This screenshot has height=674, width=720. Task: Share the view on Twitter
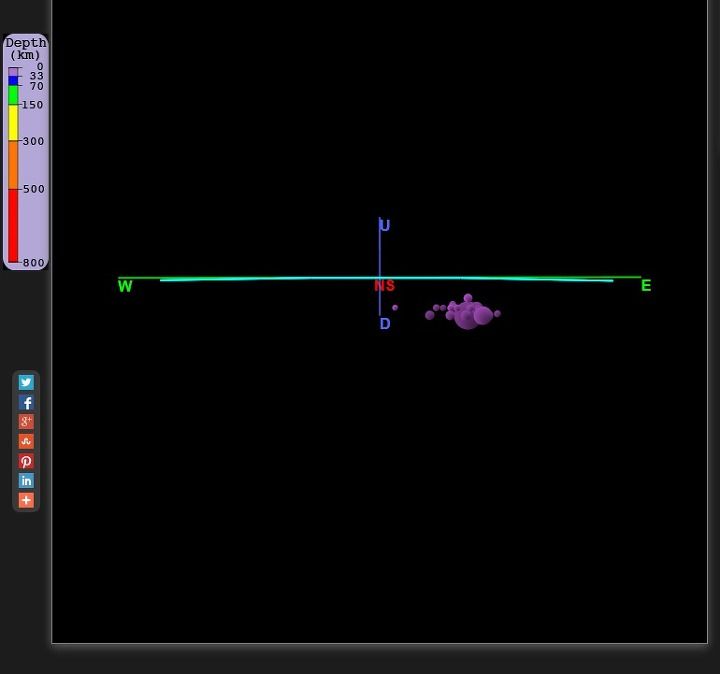coord(26,382)
